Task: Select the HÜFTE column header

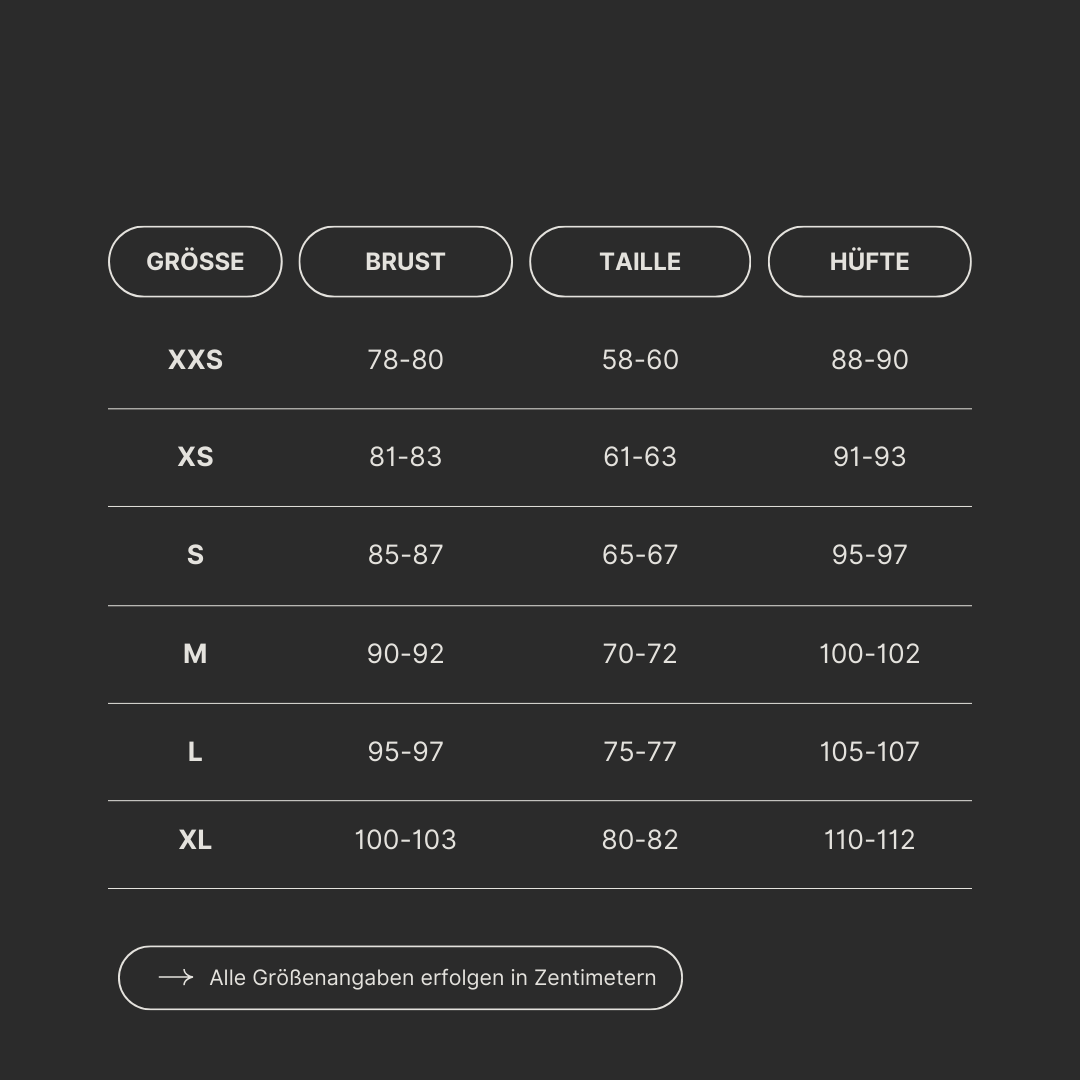Action: (869, 261)
